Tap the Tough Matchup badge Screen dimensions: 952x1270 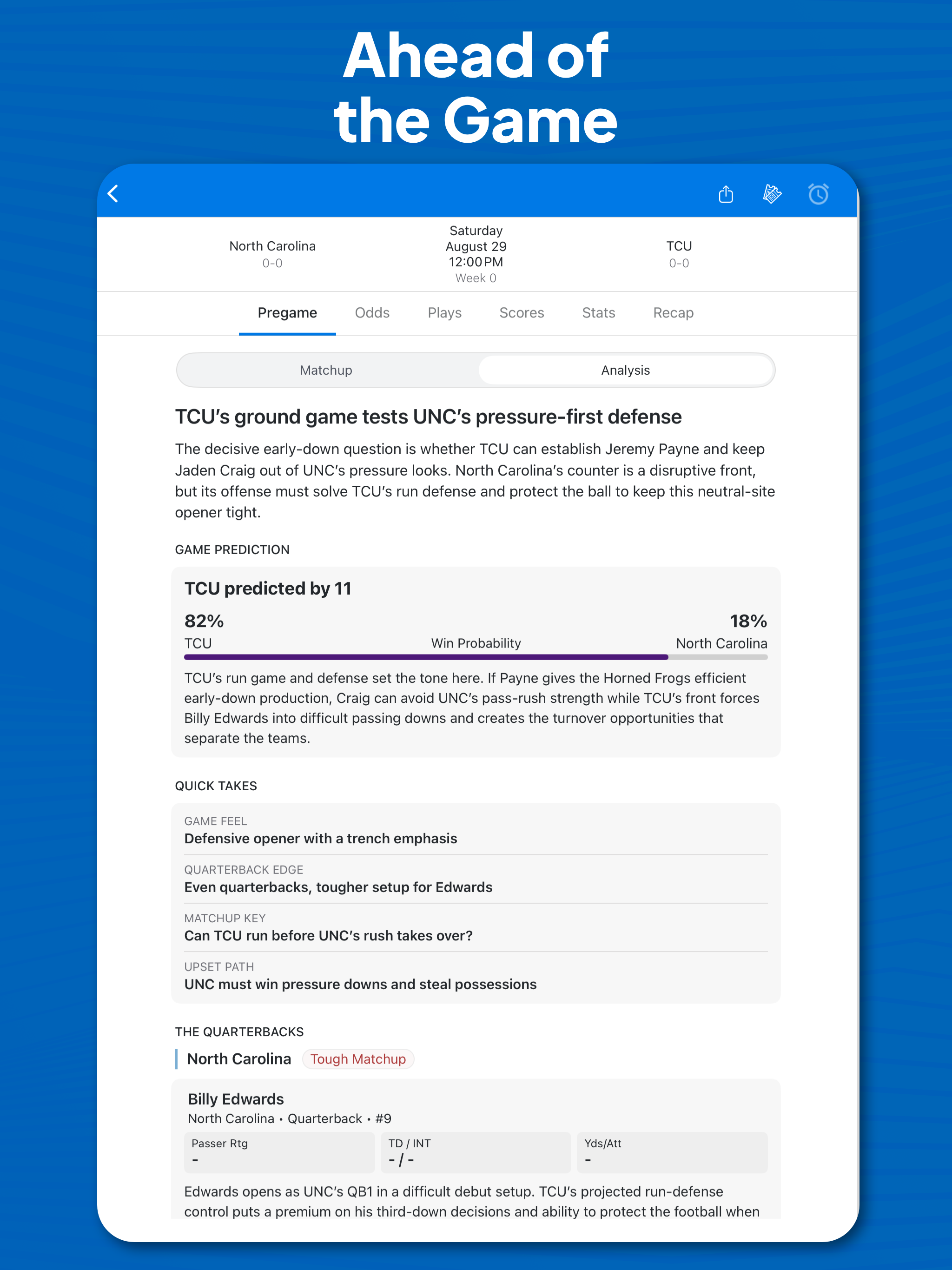358,1059
